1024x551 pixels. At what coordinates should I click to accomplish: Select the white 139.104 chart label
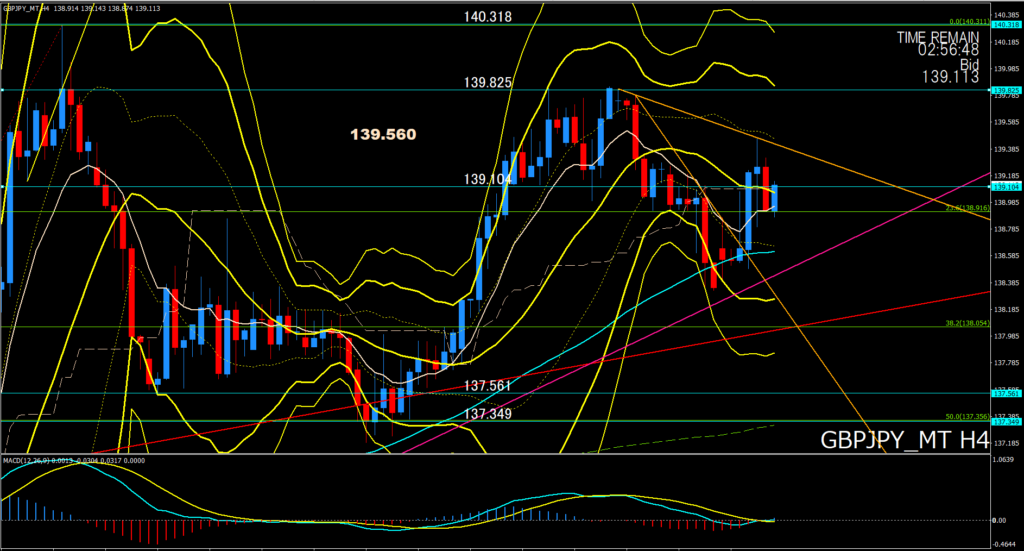(488, 179)
